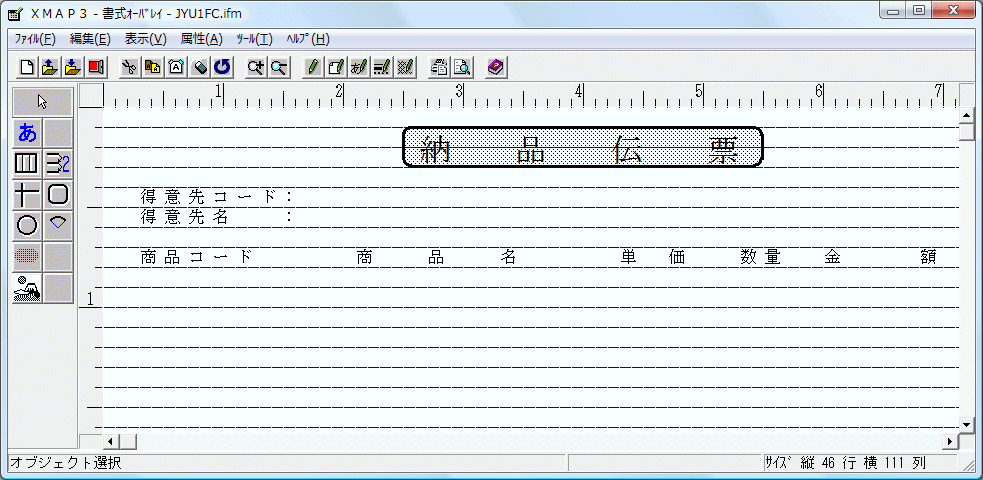This screenshot has width=983, height=480.
Task: Select the picture image insert tool
Action: [28, 288]
